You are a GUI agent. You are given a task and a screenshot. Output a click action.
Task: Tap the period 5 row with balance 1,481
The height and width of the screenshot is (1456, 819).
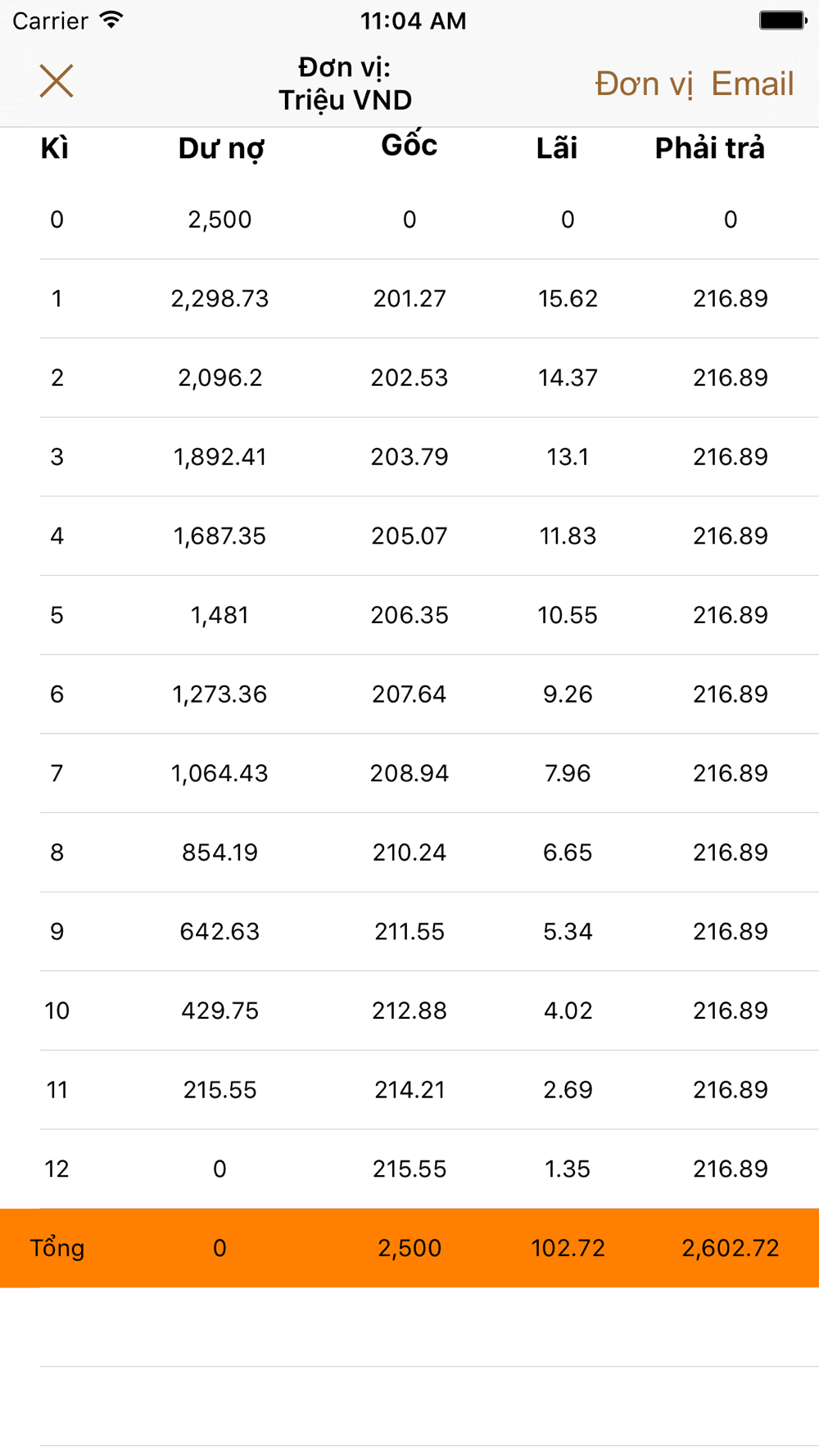pyautogui.click(x=409, y=615)
